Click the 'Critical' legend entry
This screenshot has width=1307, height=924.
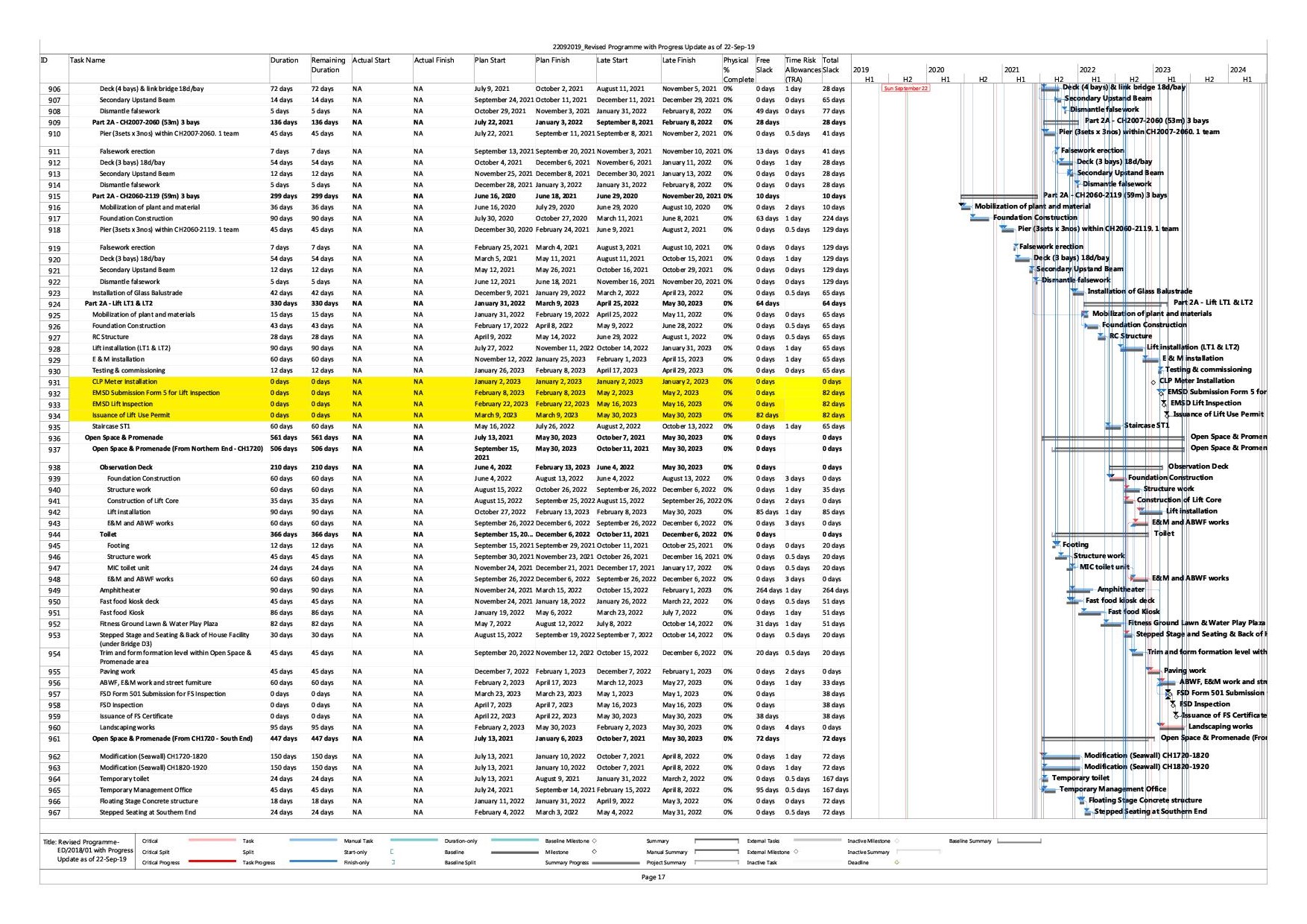[x=150, y=841]
